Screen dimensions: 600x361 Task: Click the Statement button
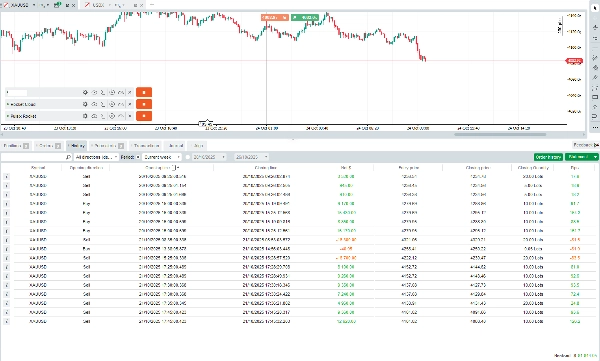pyautogui.click(x=579, y=157)
